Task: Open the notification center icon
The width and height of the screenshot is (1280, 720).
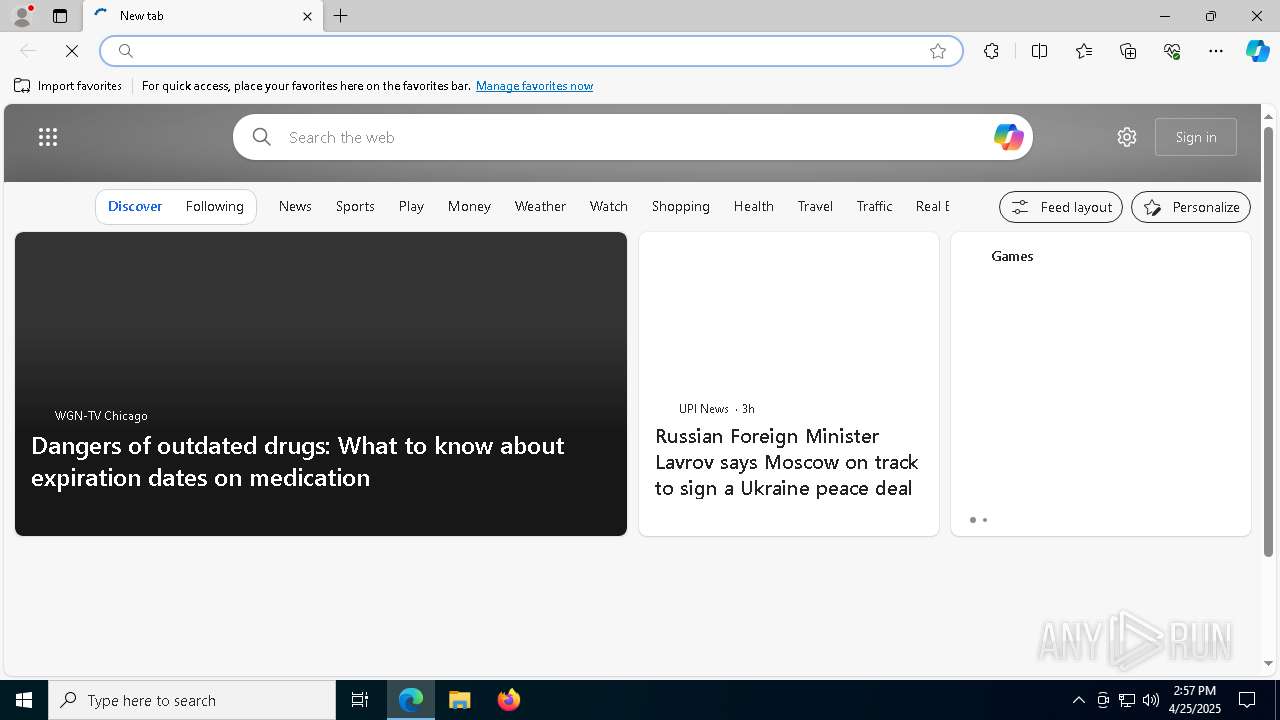Action: pos(1247,700)
